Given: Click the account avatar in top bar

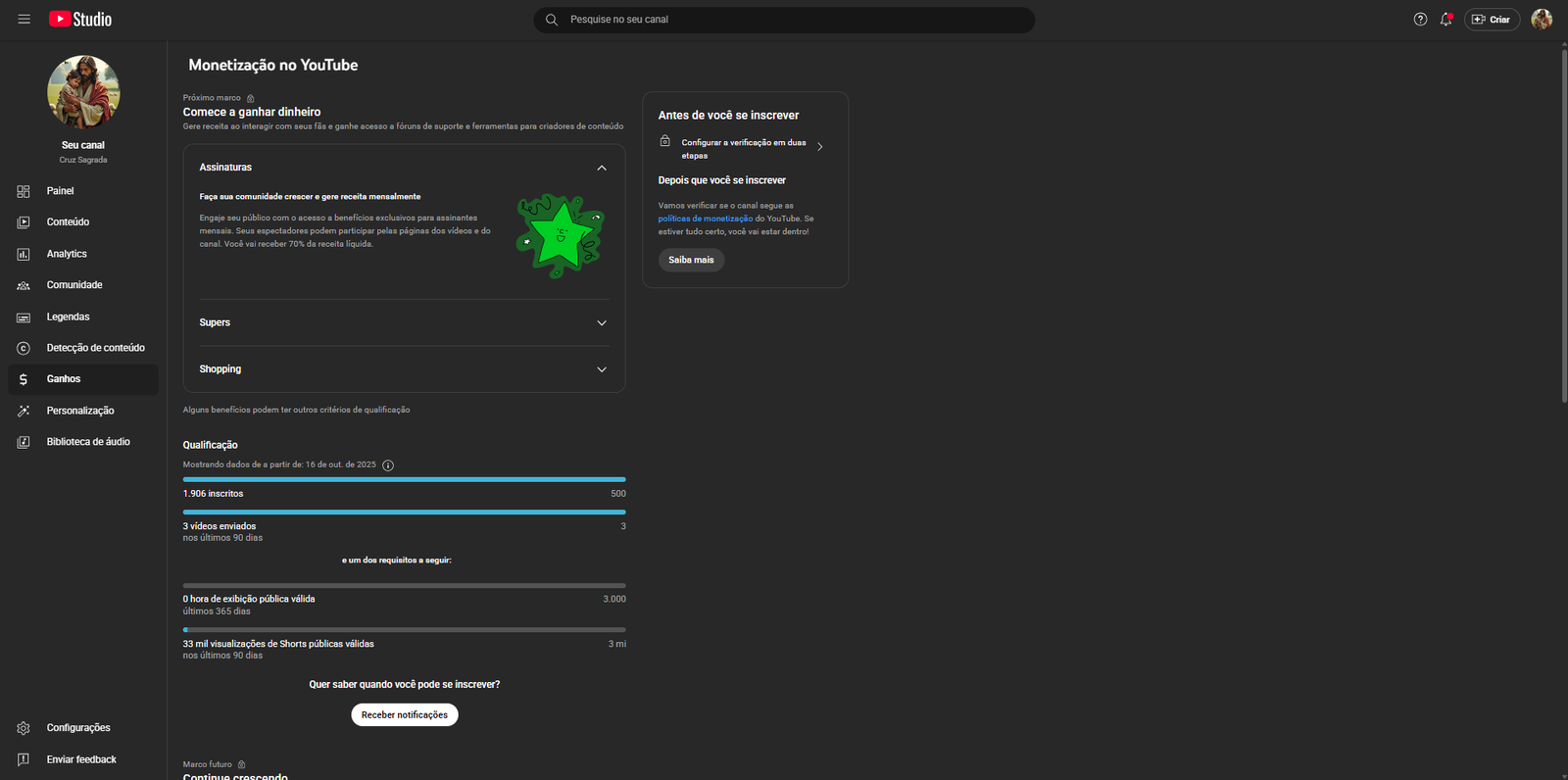Looking at the screenshot, I should 1541,20.
